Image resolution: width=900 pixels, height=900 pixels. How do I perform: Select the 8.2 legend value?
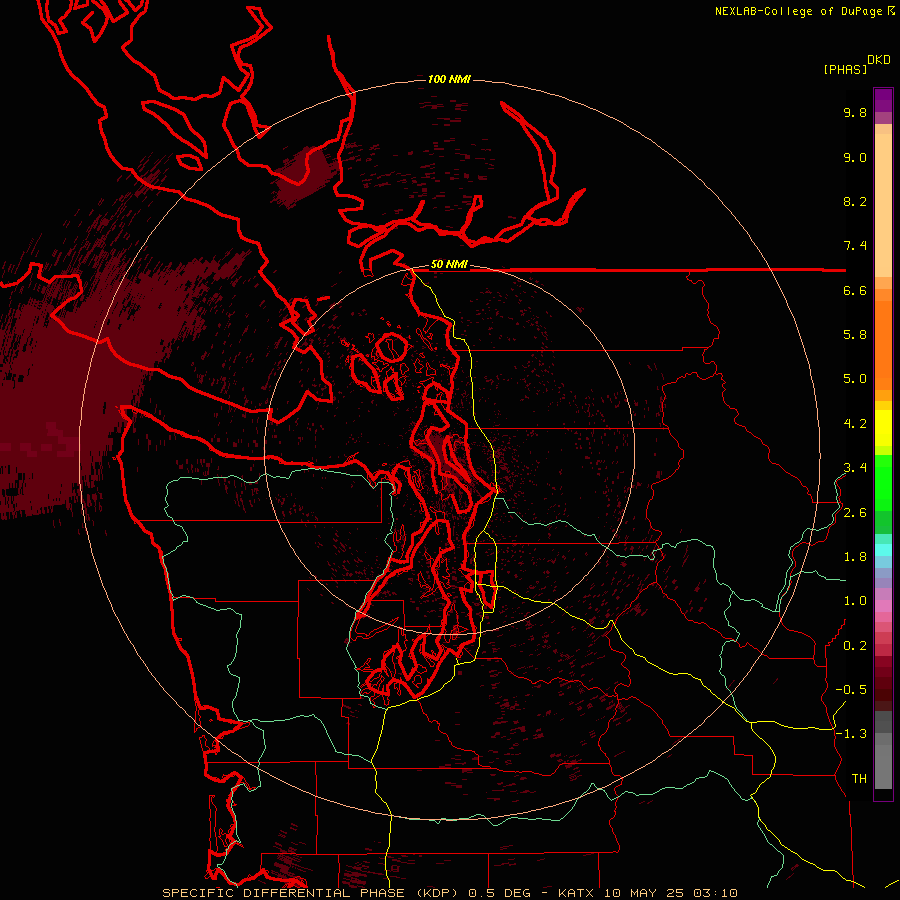coord(855,201)
